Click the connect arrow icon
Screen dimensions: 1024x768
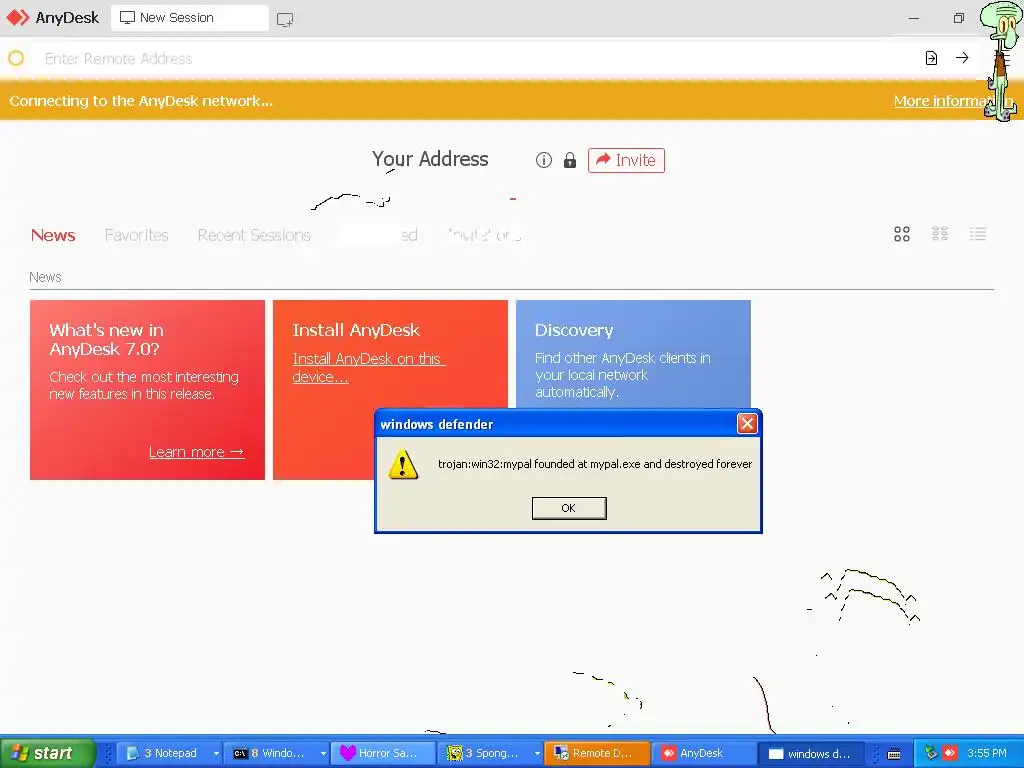[962, 58]
